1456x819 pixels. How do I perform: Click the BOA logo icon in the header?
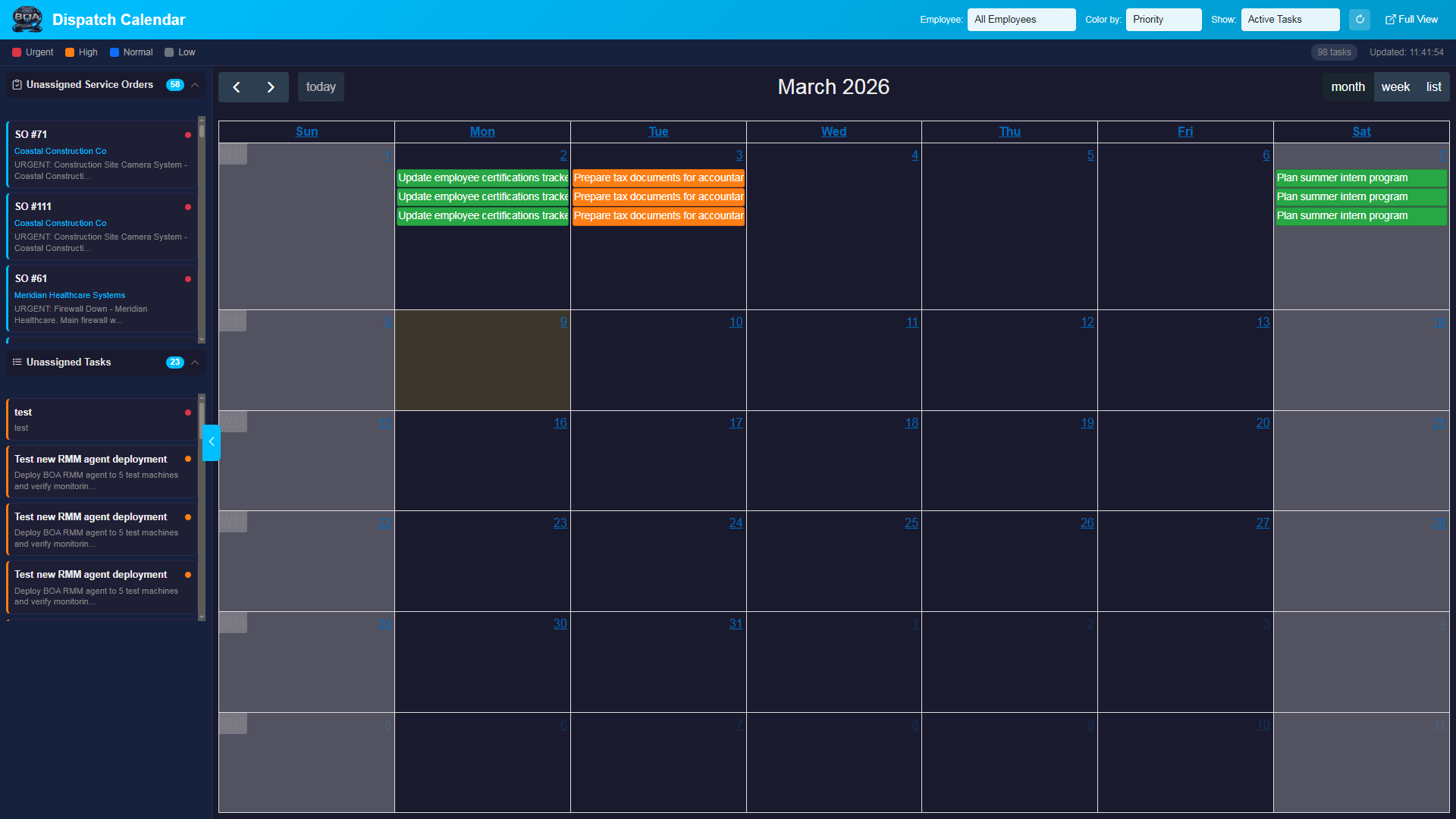click(x=26, y=19)
